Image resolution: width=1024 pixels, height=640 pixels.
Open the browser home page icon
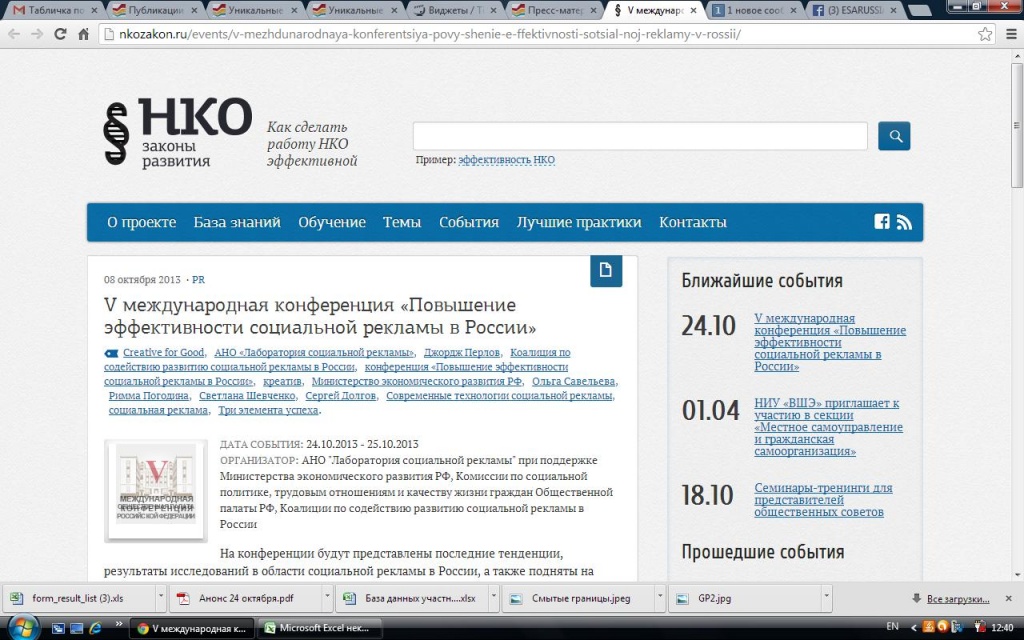(x=84, y=34)
